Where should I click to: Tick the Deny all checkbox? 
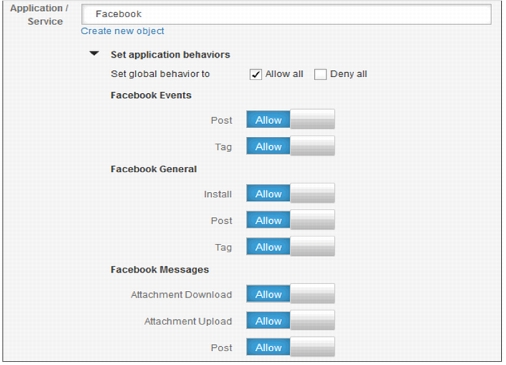(x=320, y=74)
